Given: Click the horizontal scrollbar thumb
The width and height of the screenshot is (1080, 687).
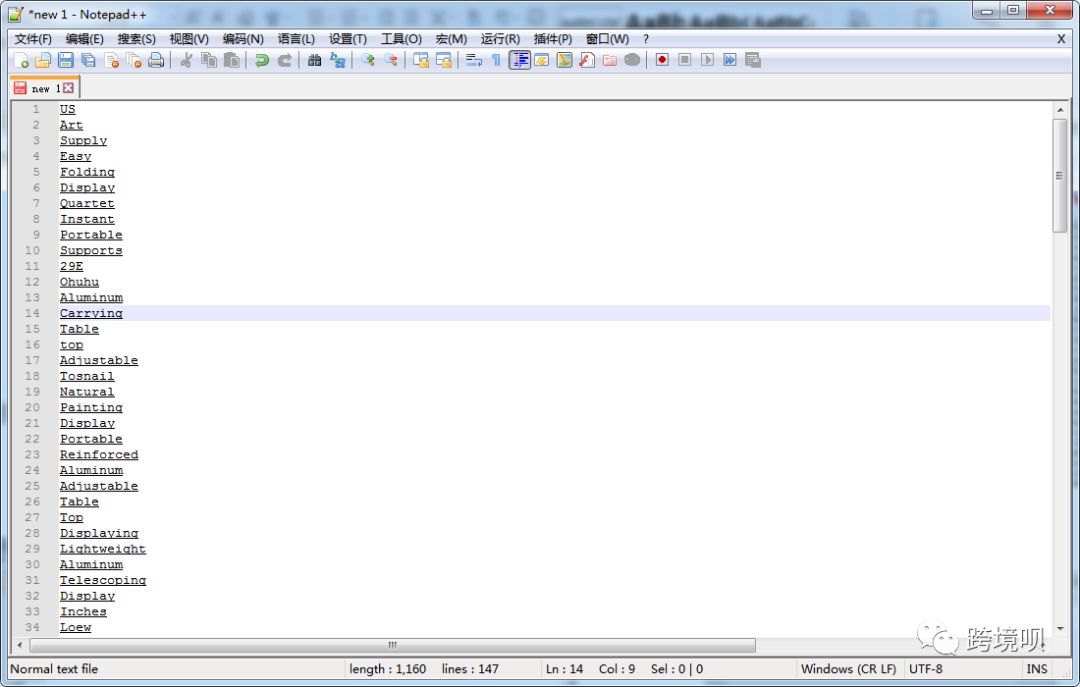Looking at the screenshot, I should click(x=393, y=645).
